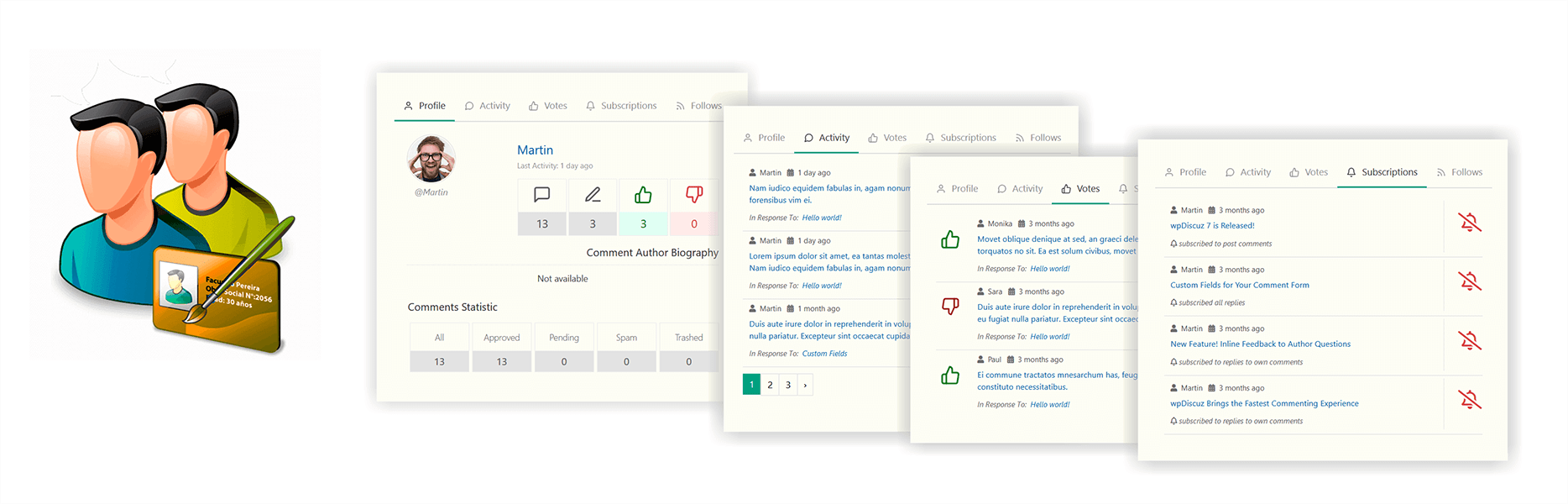The height and width of the screenshot is (504, 1568).
Task: Open page 3 of activity list
Action: [x=788, y=385]
